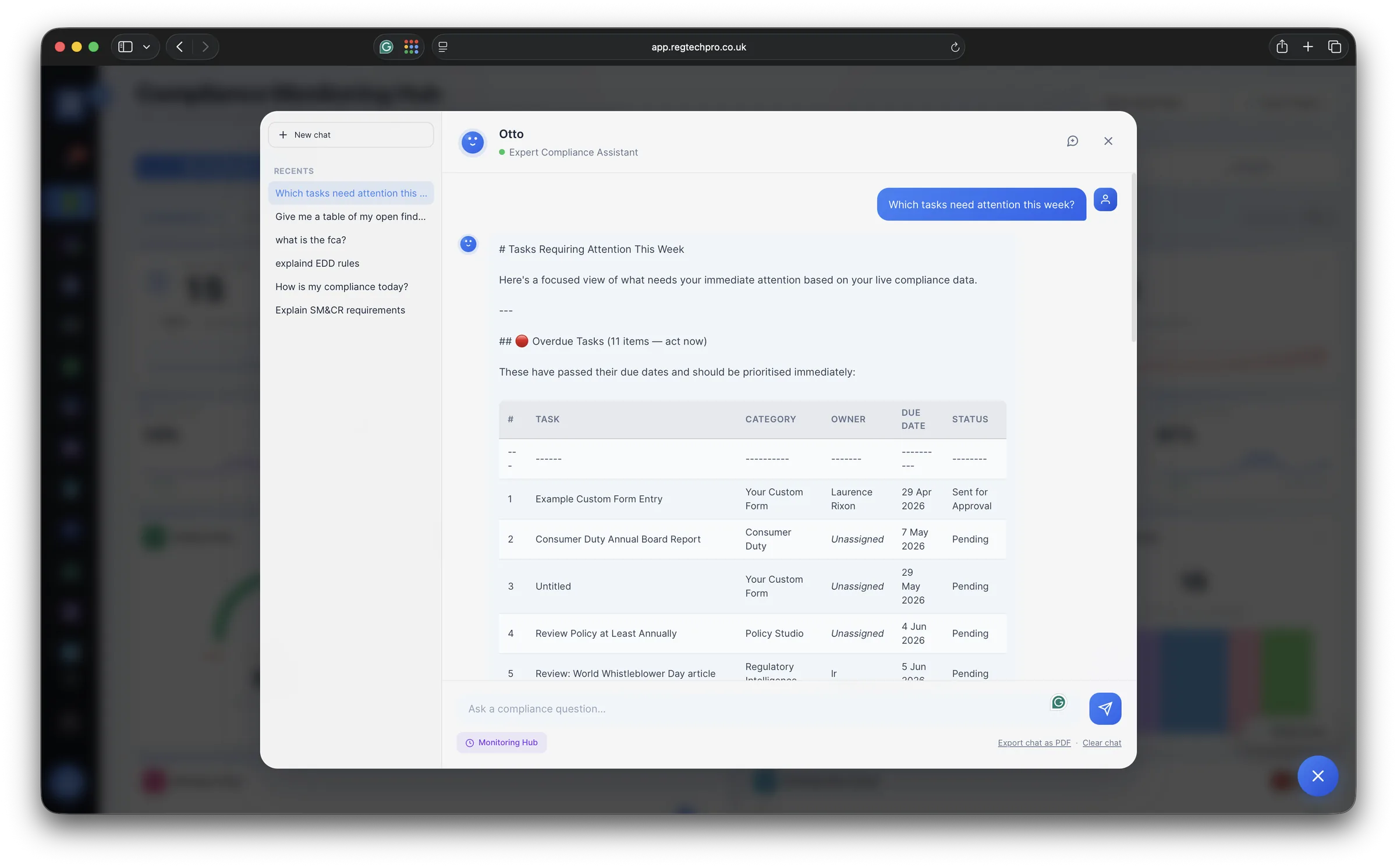The height and width of the screenshot is (868, 1397).
Task: Send the message with the paper plane button
Action: pyautogui.click(x=1105, y=708)
